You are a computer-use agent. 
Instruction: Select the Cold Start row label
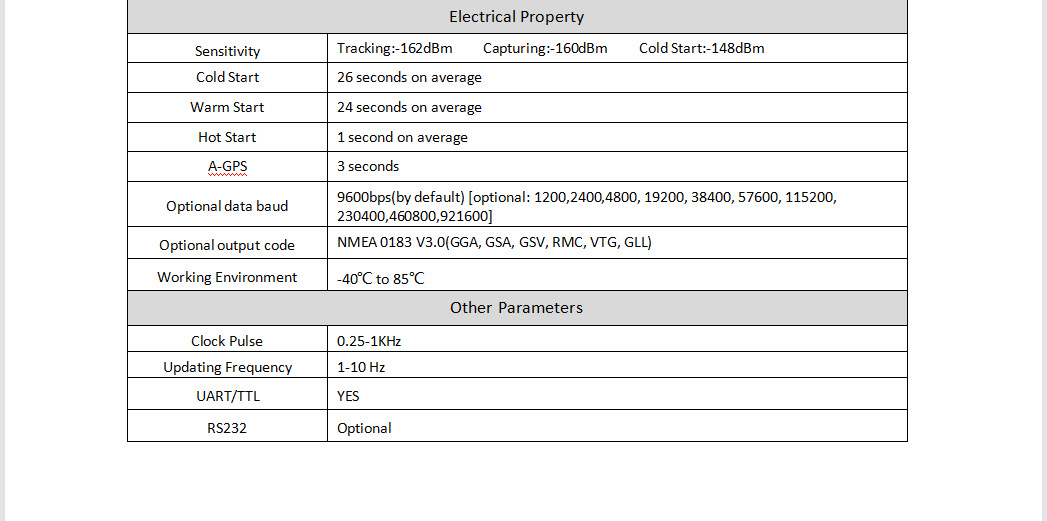(x=227, y=77)
